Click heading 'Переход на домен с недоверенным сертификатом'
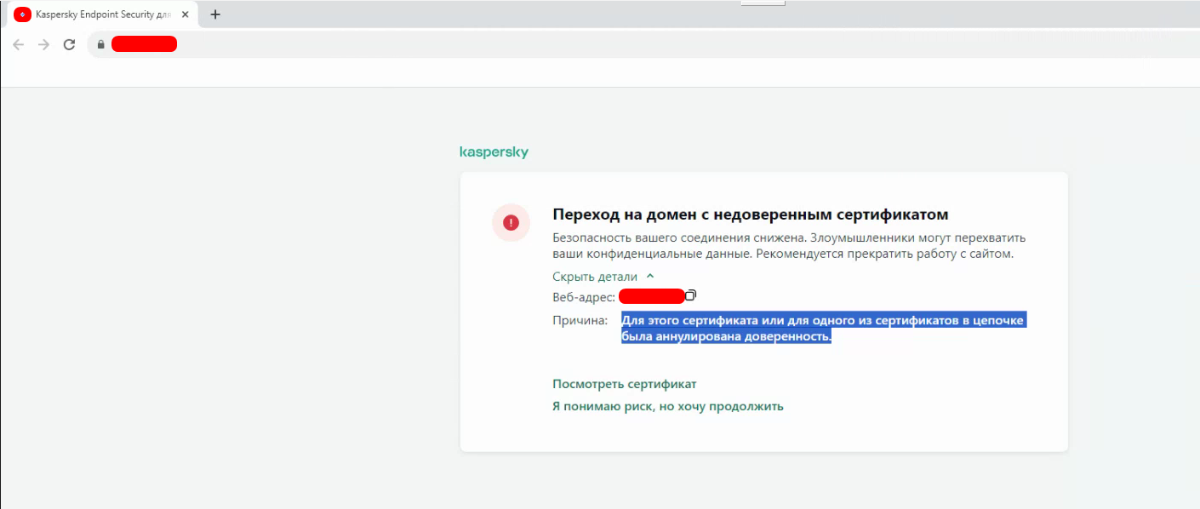The height and width of the screenshot is (509, 1200). (750, 214)
